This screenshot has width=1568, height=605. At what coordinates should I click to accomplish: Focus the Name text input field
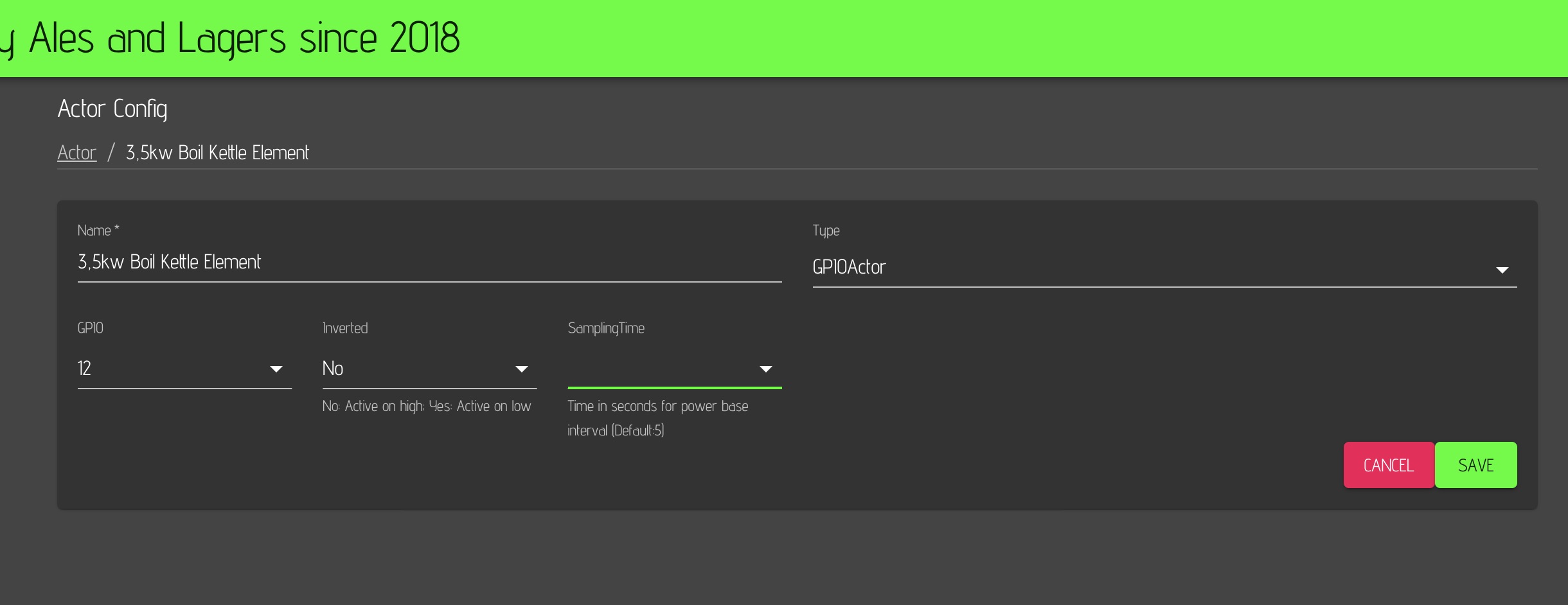point(429,262)
